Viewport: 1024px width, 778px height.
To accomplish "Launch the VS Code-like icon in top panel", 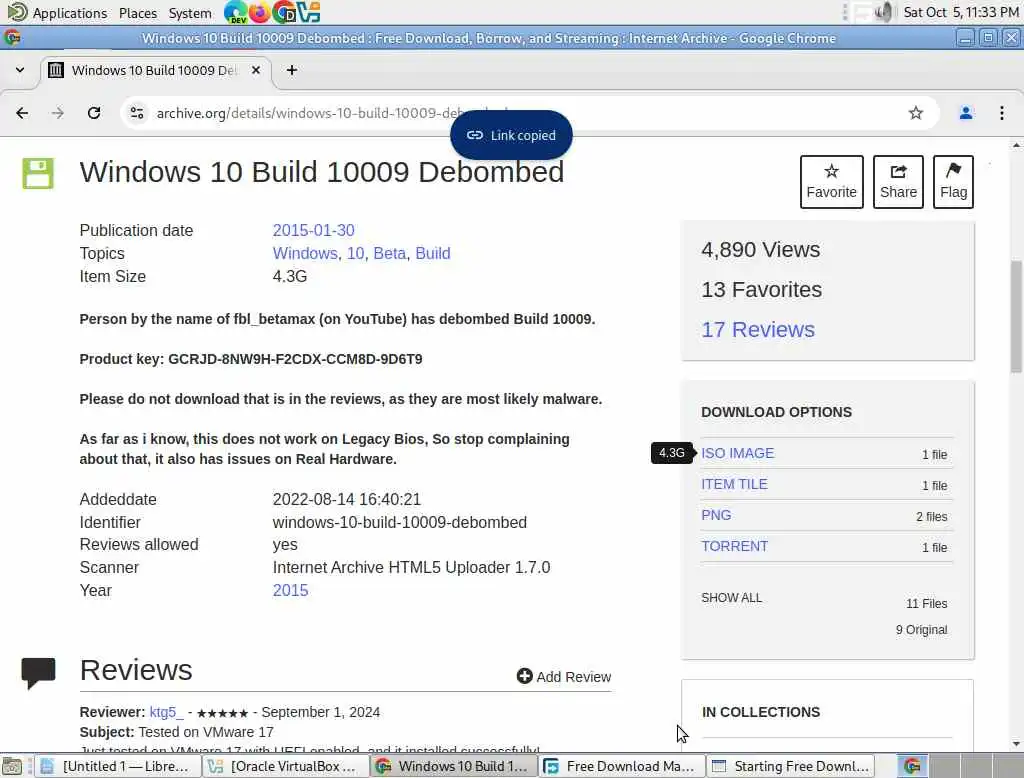I will pos(308,12).
